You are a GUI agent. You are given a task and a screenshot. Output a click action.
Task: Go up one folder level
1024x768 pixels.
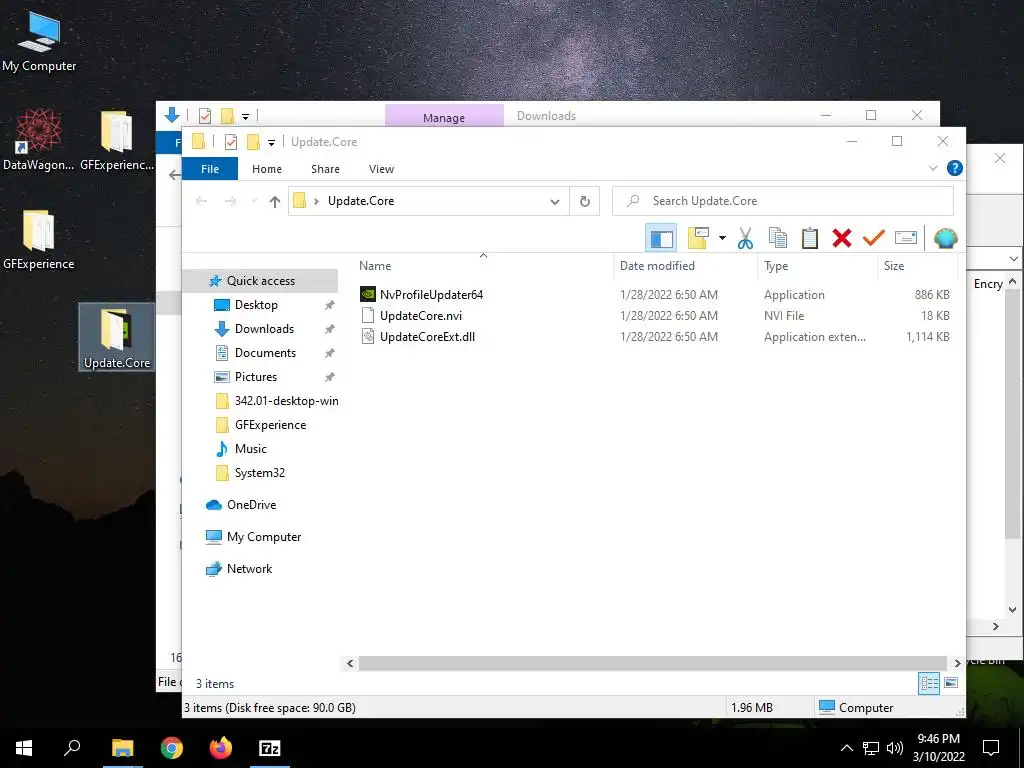275,202
